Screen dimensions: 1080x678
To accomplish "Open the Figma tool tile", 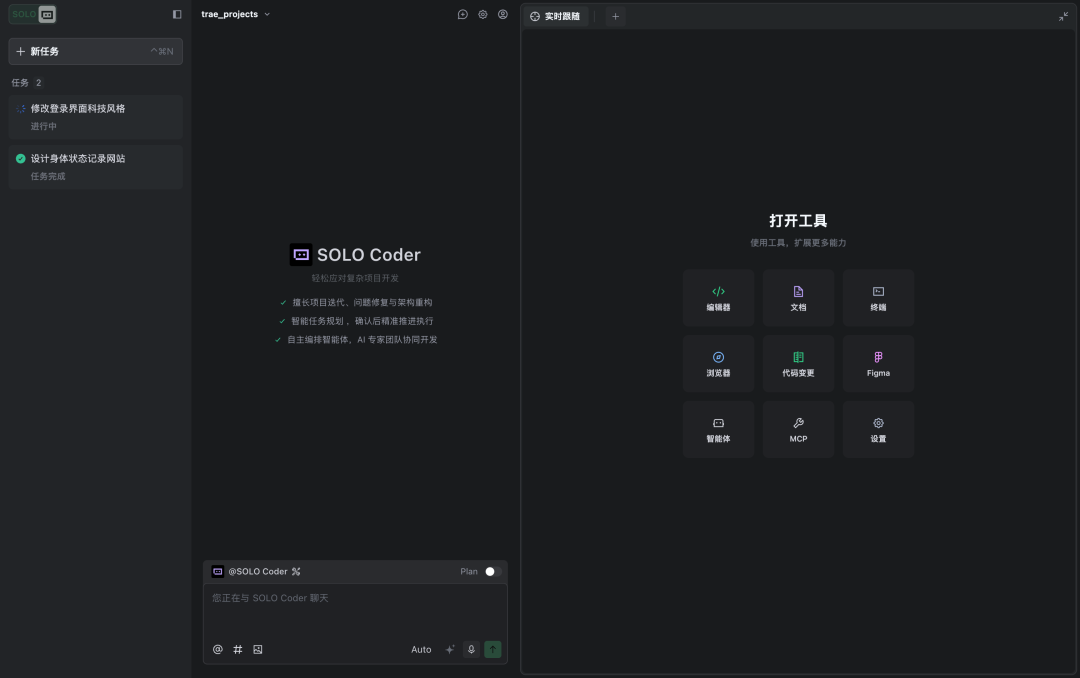I will pyautogui.click(x=878, y=363).
